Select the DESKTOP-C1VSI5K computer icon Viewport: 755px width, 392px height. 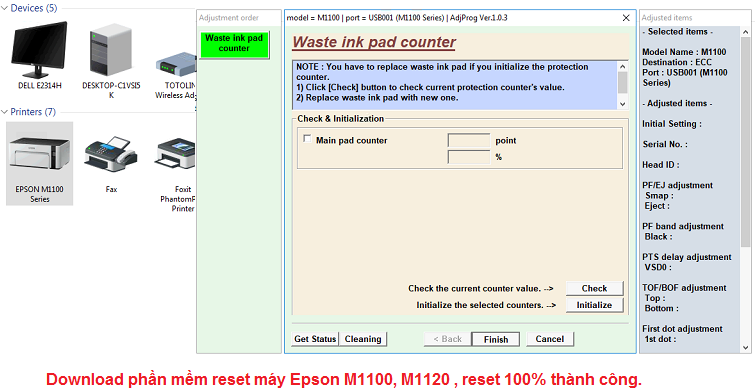(x=111, y=51)
